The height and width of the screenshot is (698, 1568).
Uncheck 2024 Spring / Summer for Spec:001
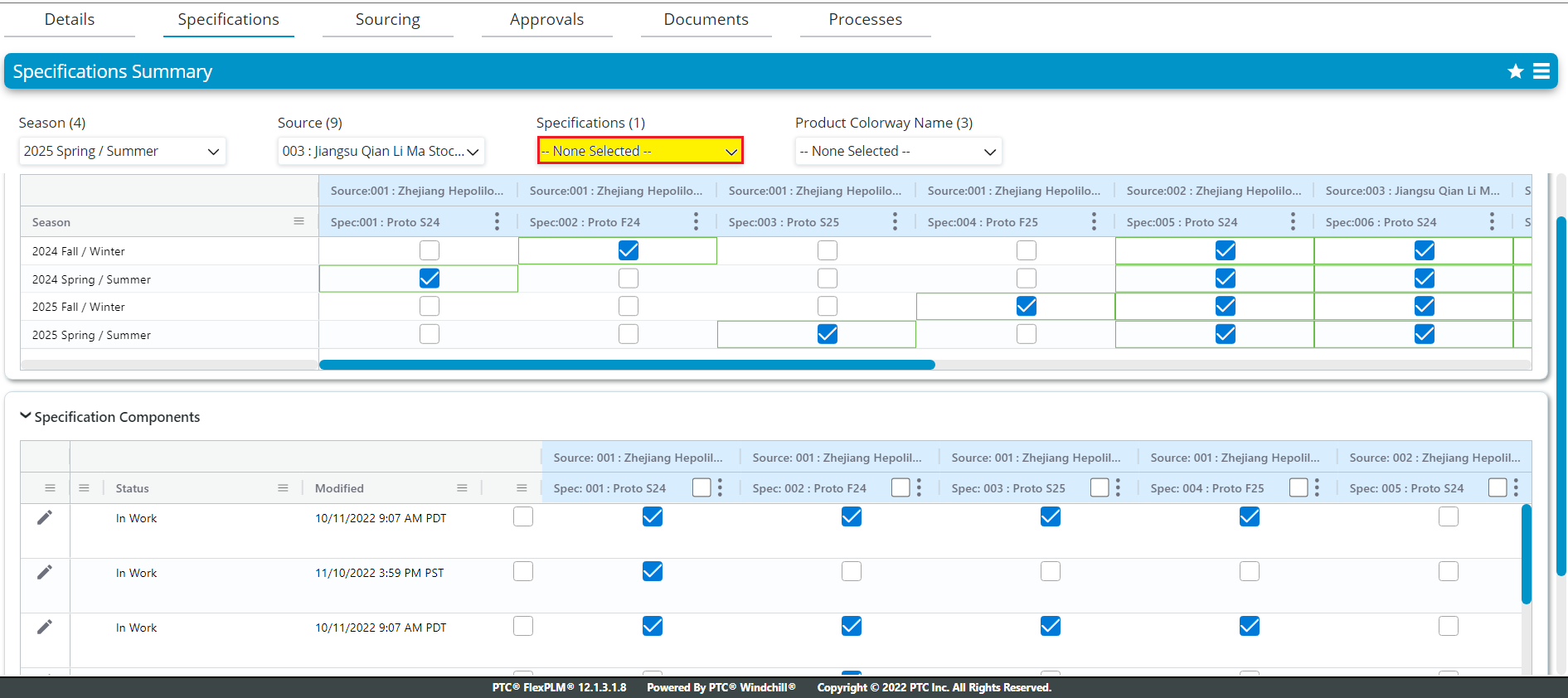tap(430, 279)
